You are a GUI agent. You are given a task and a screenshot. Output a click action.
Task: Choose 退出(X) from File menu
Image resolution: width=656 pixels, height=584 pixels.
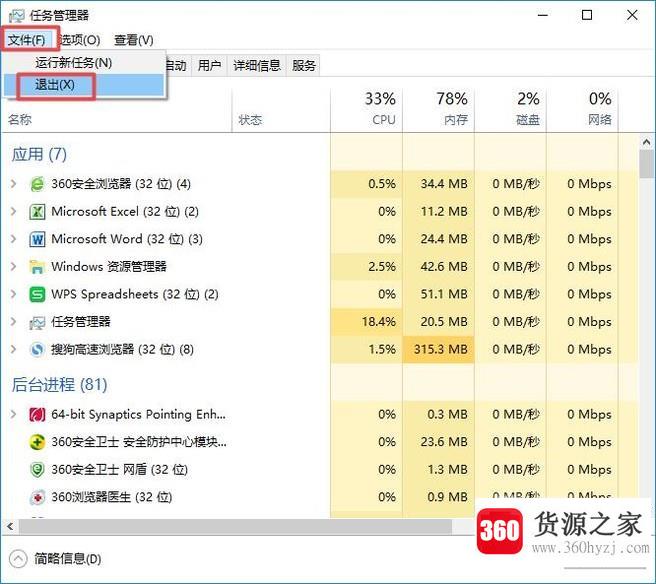pyautogui.click(x=84, y=85)
